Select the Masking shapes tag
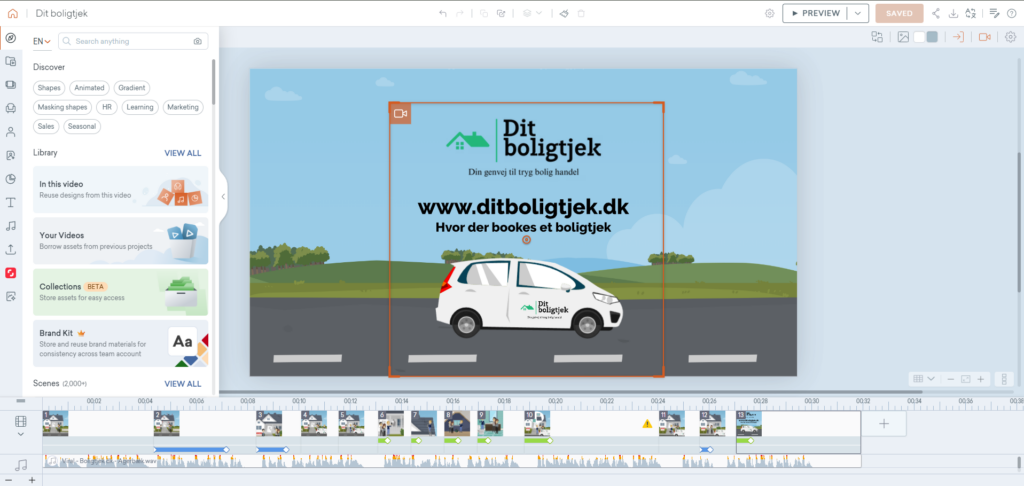Image resolution: width=1024 pixels, height=486 pixels. click(63, 107)
